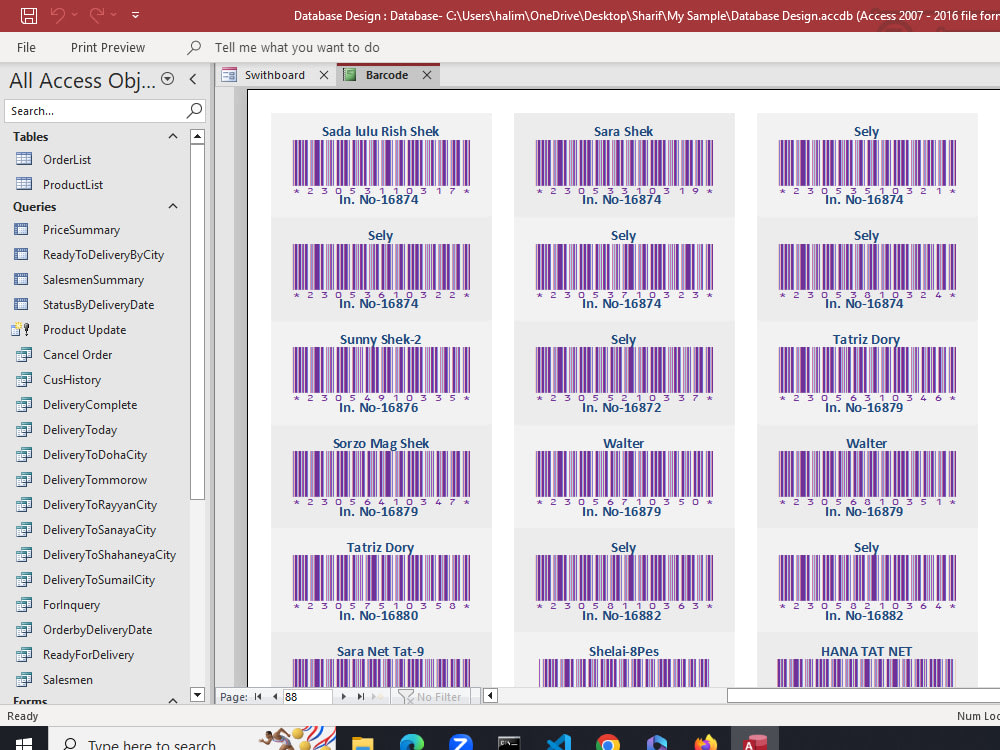The height and width of the screenshot is (750, 1000).
Task: Select the Salesmen query
Action: (x=68, y=679)
